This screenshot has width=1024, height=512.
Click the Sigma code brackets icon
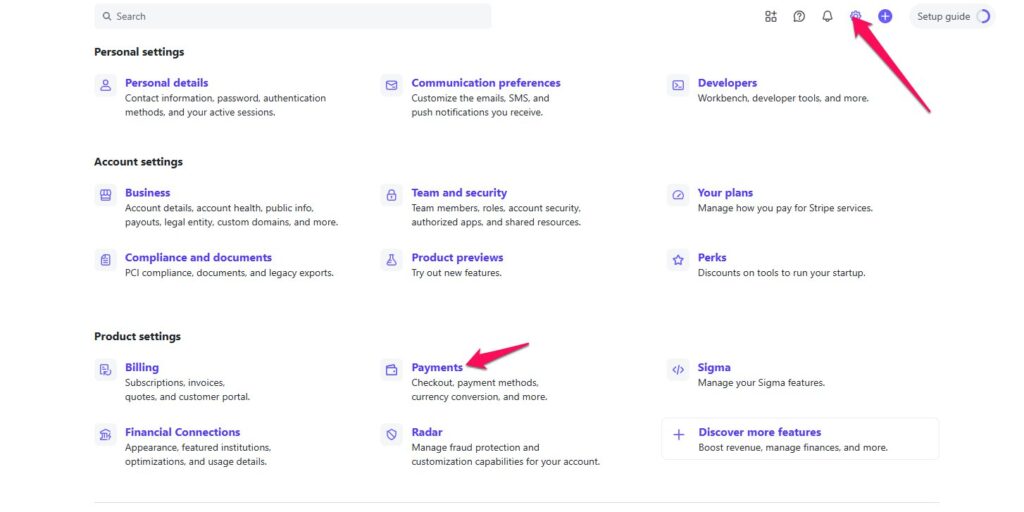click(x=678, y=370)
